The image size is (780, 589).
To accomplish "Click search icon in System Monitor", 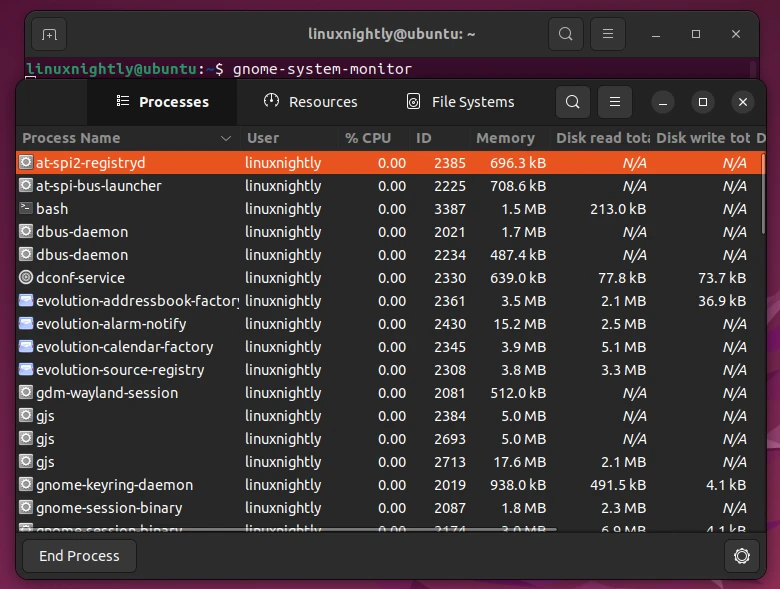I will 573,102.
